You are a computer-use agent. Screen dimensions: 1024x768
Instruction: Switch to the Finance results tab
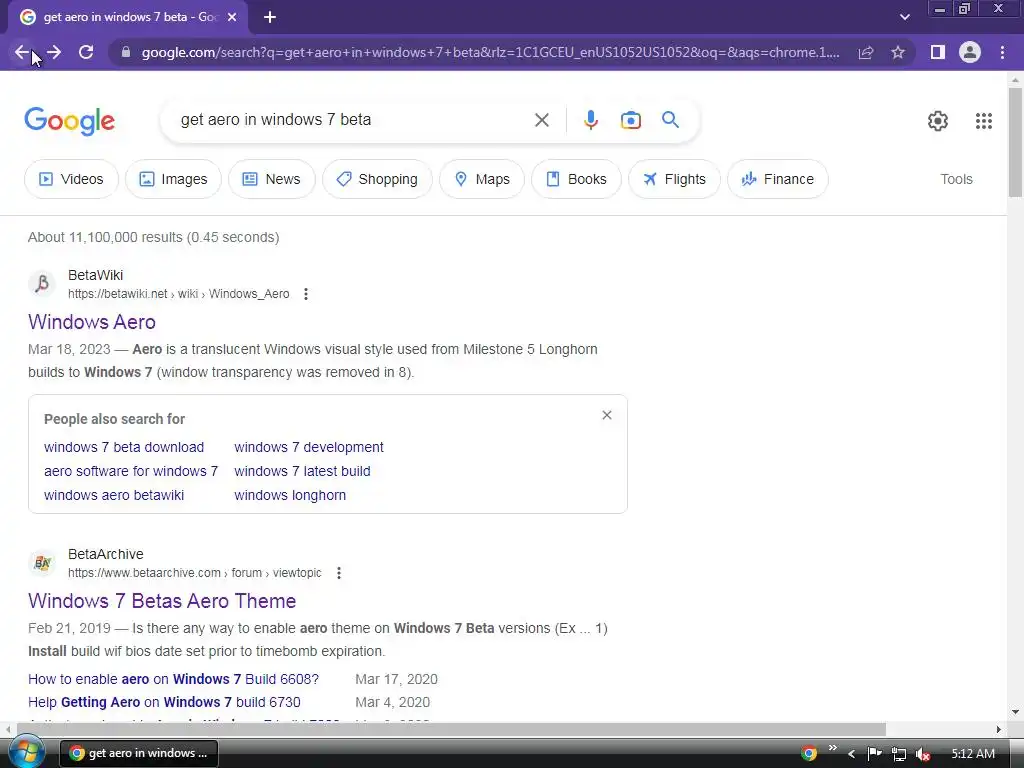pos(778,179)
